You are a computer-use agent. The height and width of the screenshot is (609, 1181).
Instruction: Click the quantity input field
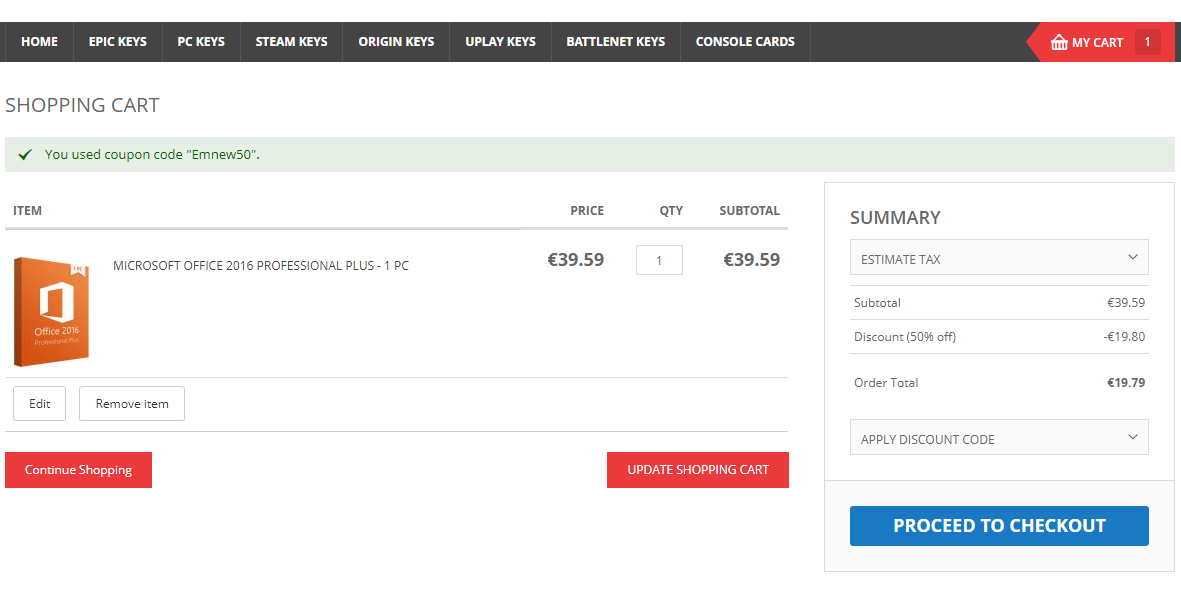[659, 260]
